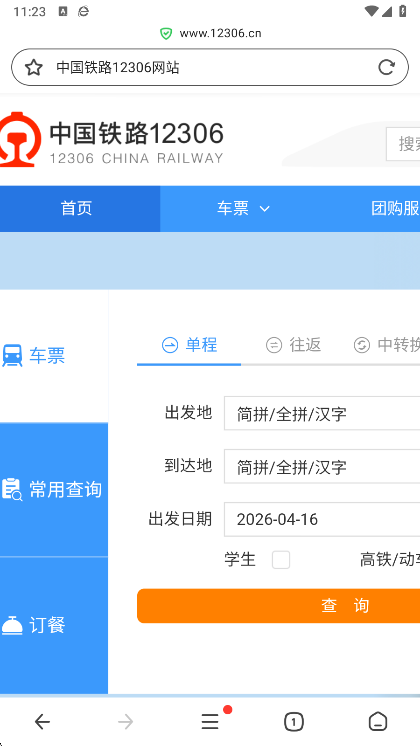Image resolution: width=420 pixels, height=746 pixels.
Task: Tap the 高铁/动车 option label
Action: (390, 560)
